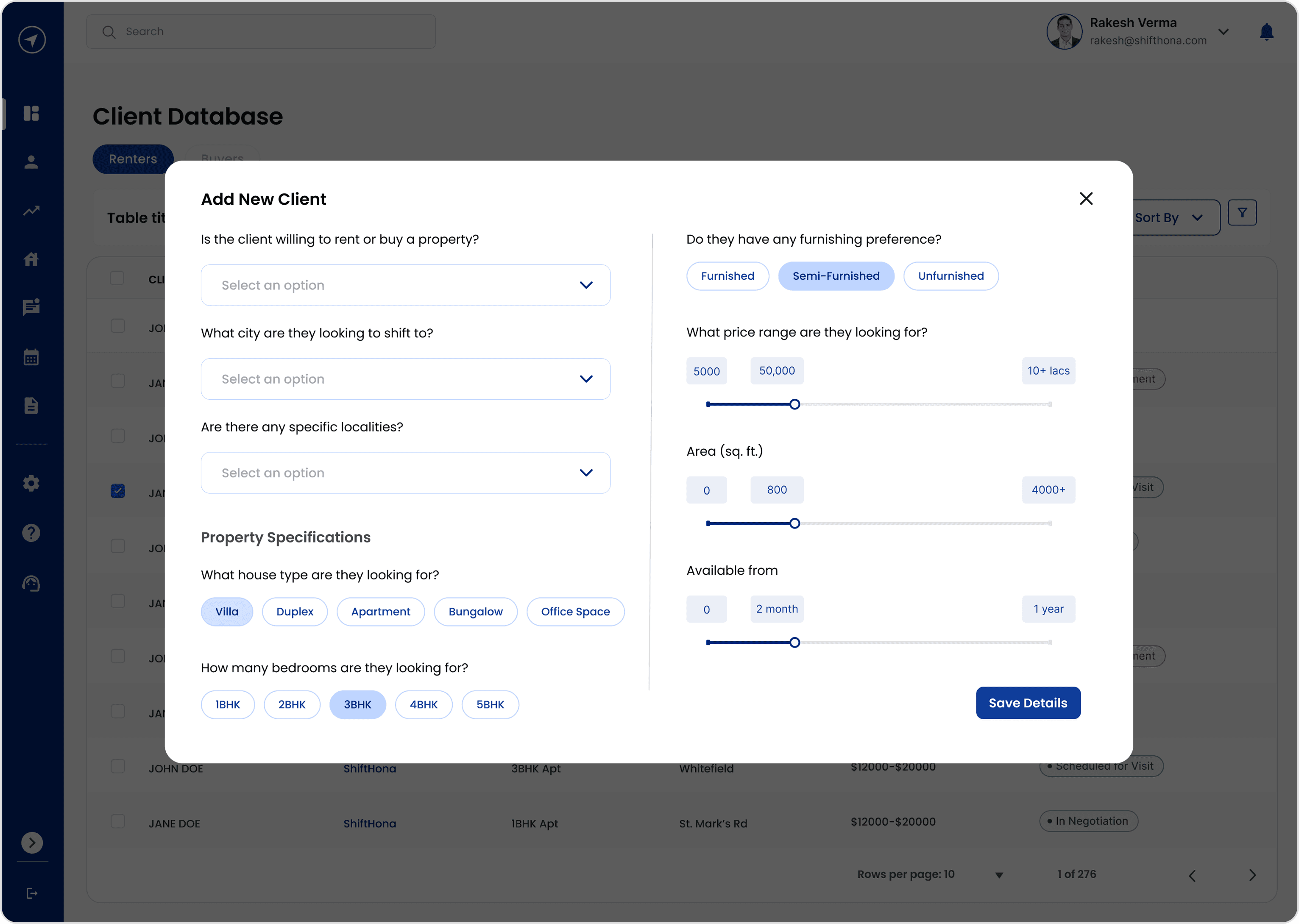Open the dashboard icon in sidebar

tap(31, 113)
